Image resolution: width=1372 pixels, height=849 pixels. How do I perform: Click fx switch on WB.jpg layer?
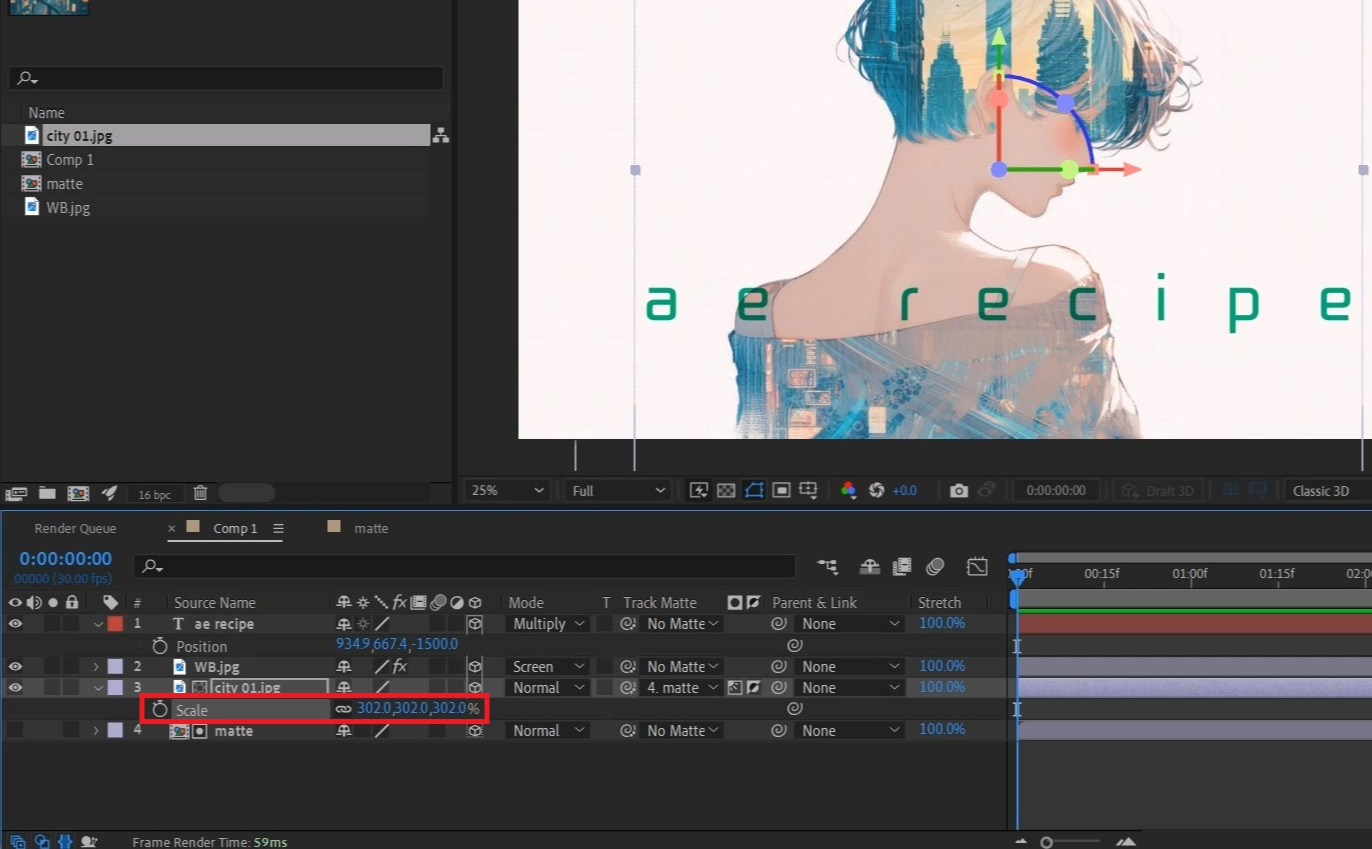tap(399, 667)
